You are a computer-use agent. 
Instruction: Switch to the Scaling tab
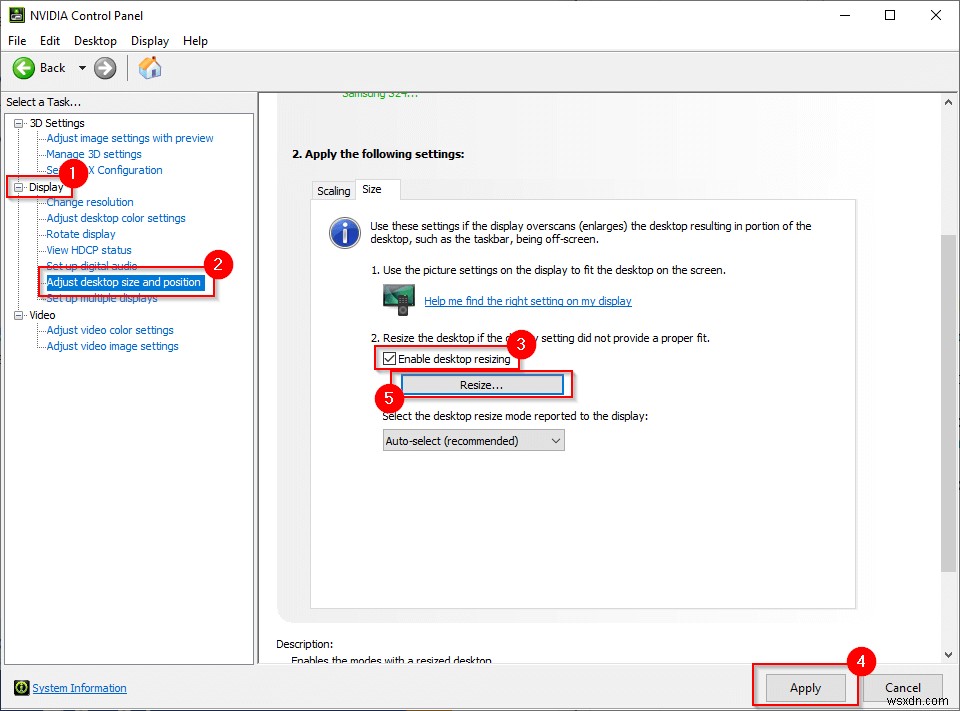tap(333, 189)
